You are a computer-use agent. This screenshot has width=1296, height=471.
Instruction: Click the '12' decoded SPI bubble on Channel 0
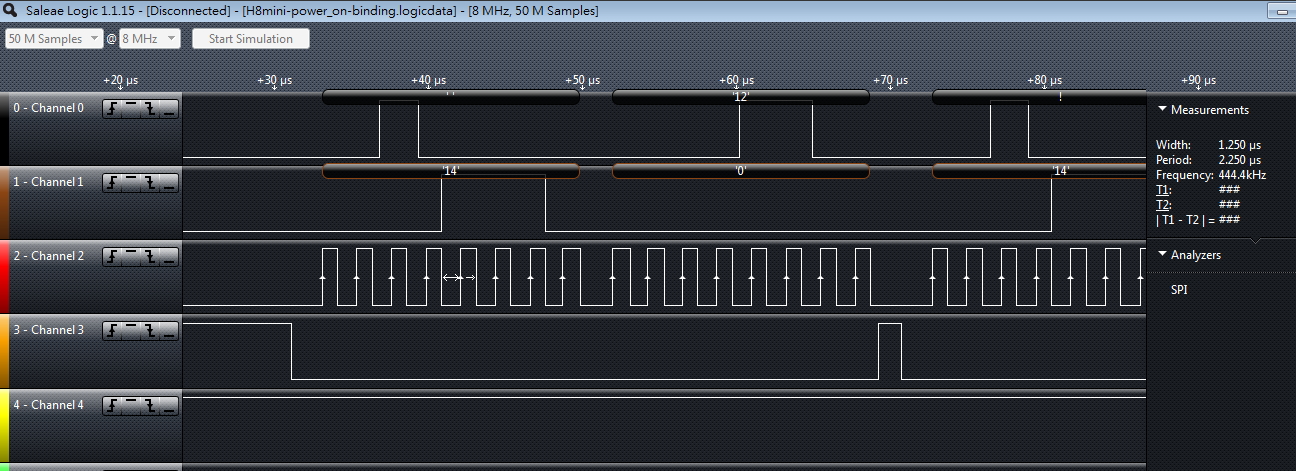click(740, 97)
